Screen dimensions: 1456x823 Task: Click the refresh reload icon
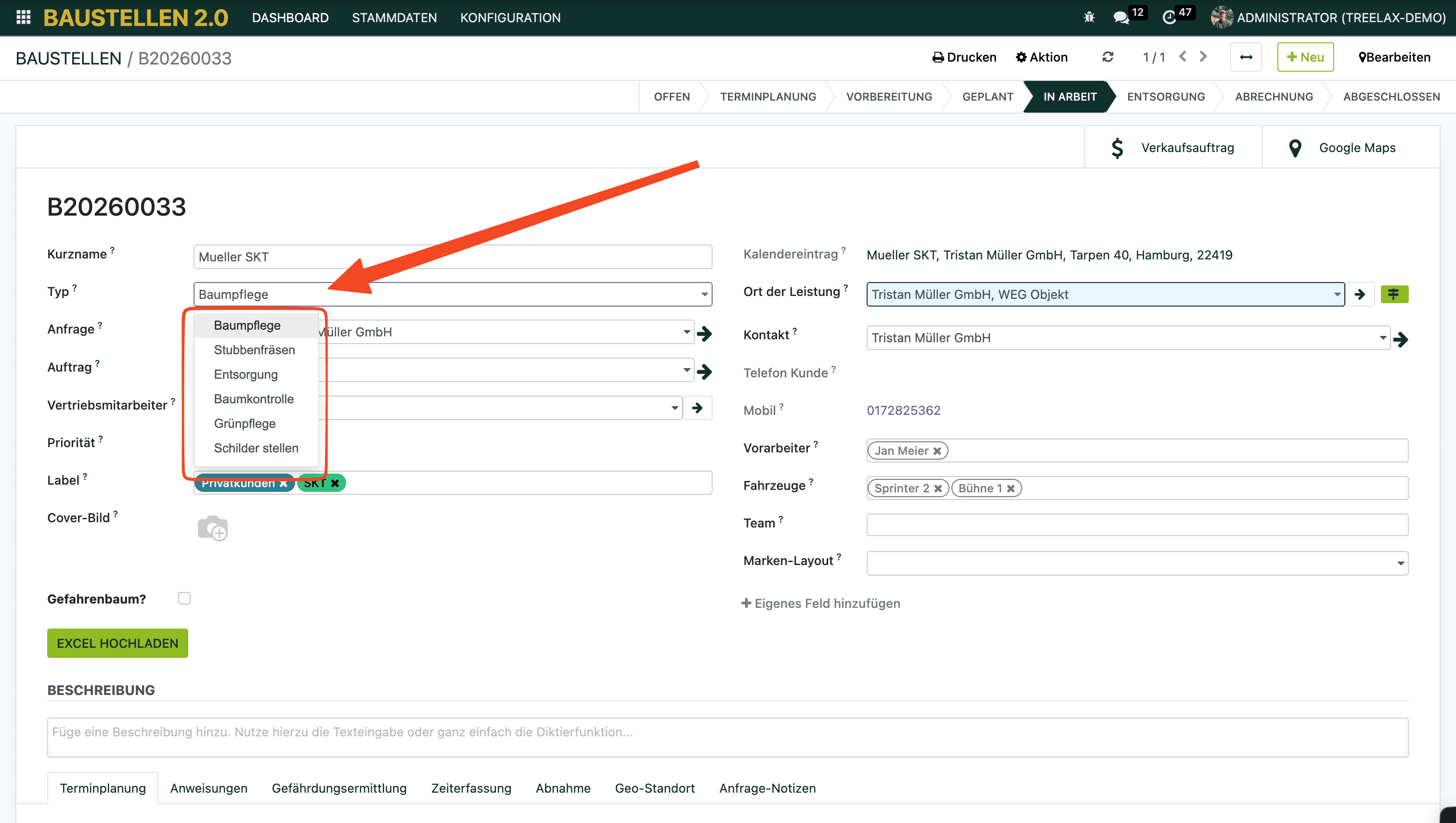point(1108,57)
